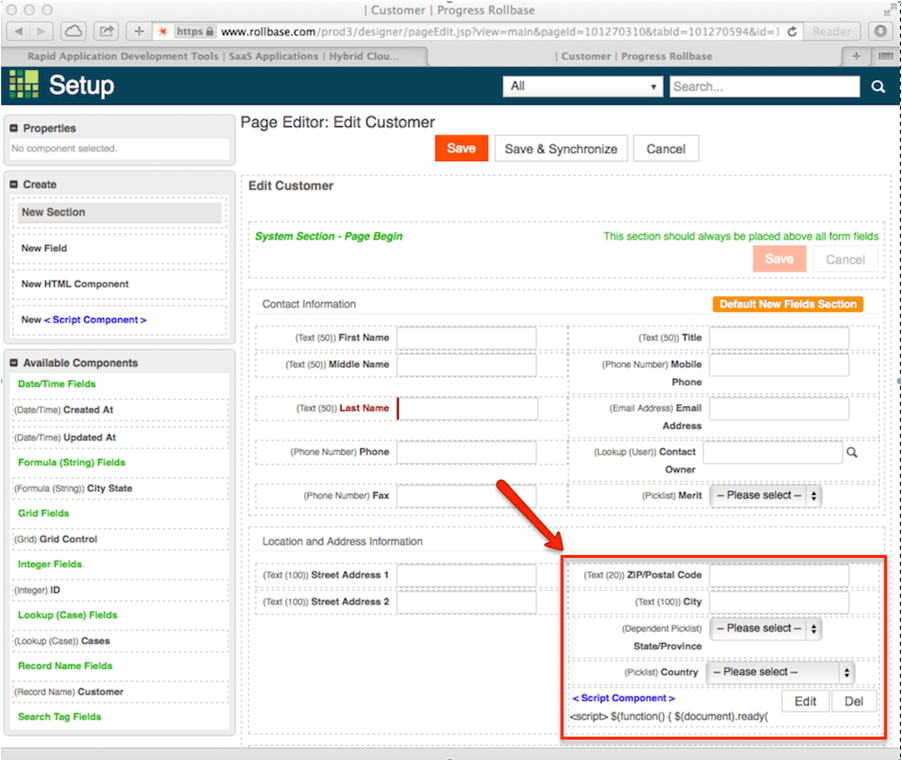Switch to Rapid Application Development Tools tab
This screenshot has height=761, width=902.
click(x=210, y=56)
